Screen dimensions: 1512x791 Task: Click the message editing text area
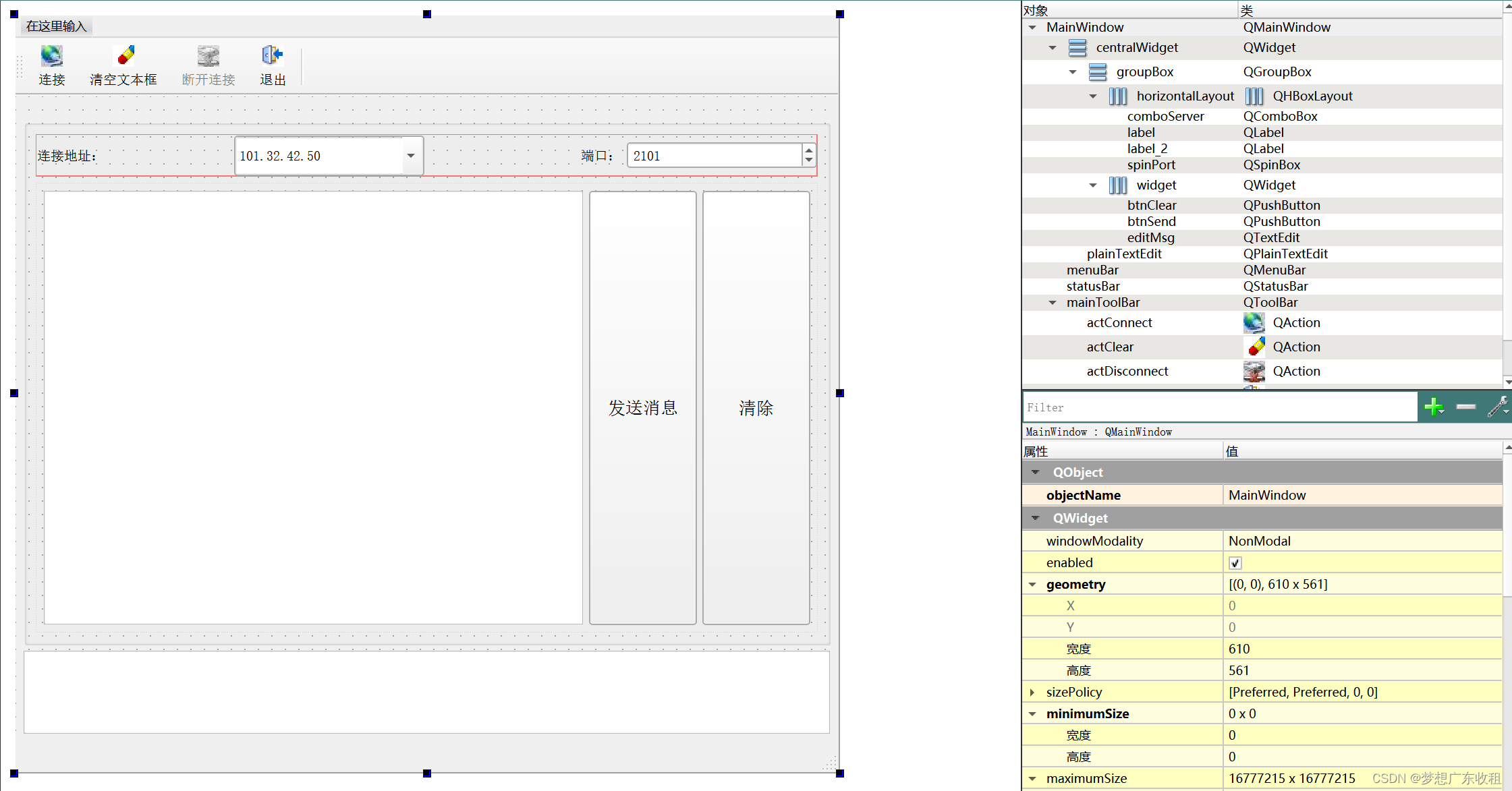click(x=313, y=408)
